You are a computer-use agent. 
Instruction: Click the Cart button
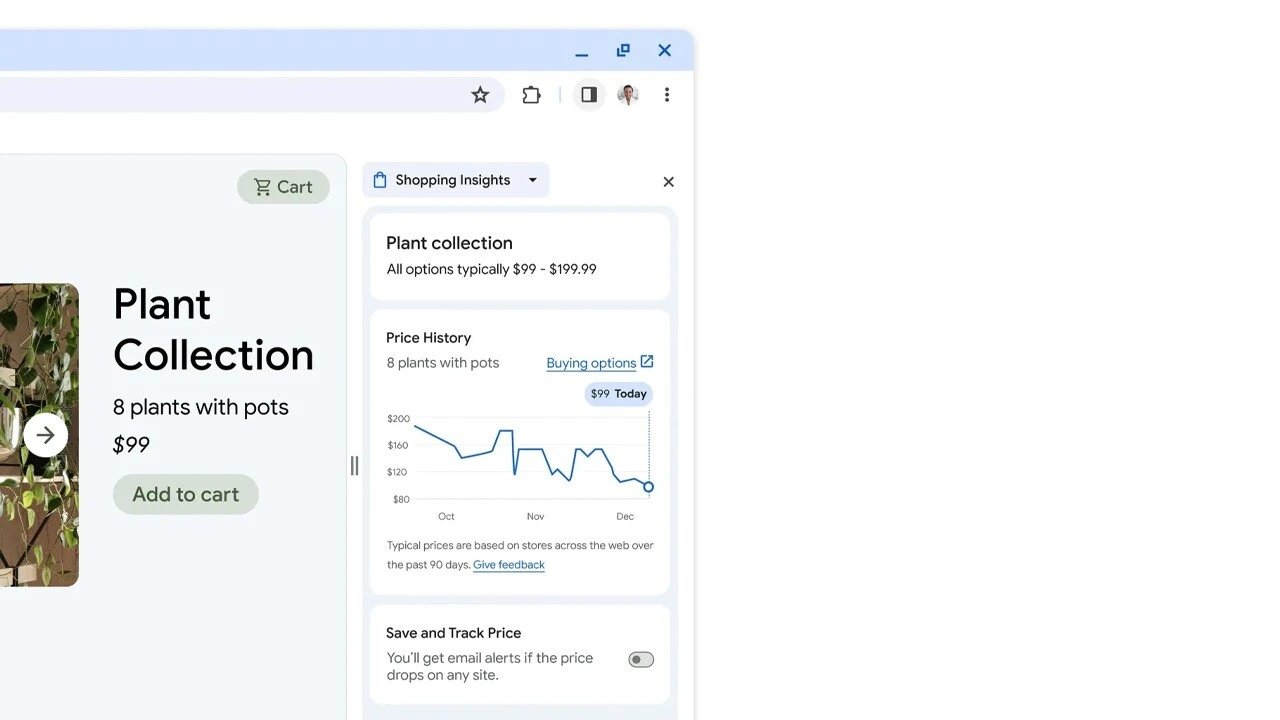tap(283, 186)
